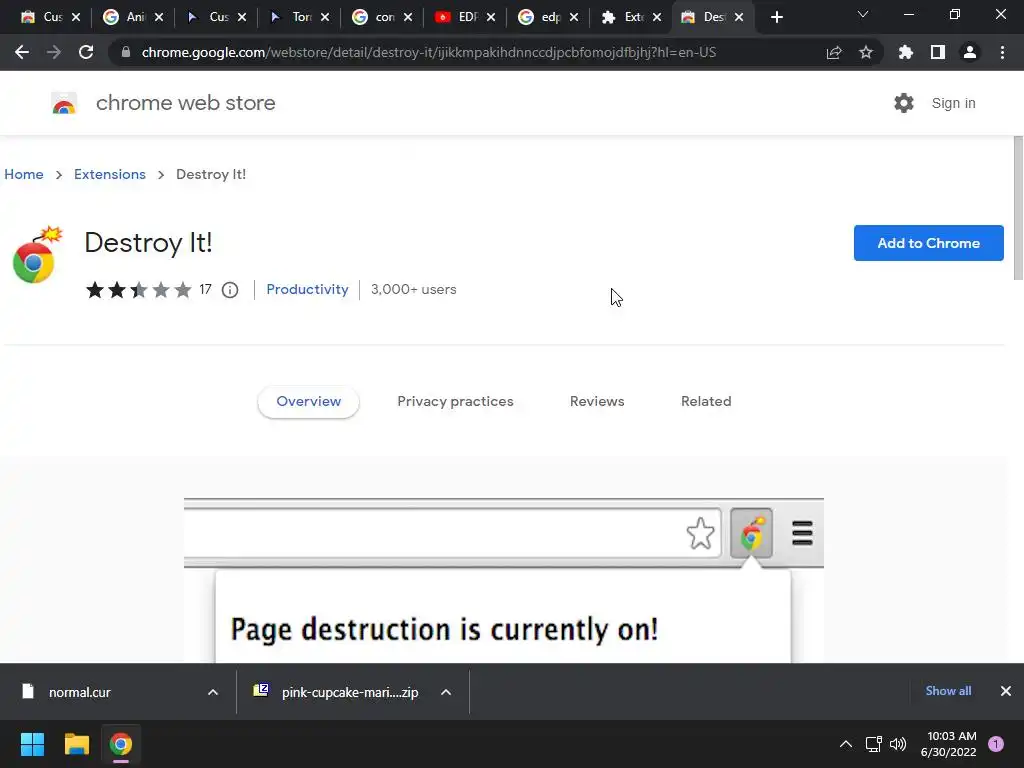Click Add to Chrome button

tap(928, 243)
